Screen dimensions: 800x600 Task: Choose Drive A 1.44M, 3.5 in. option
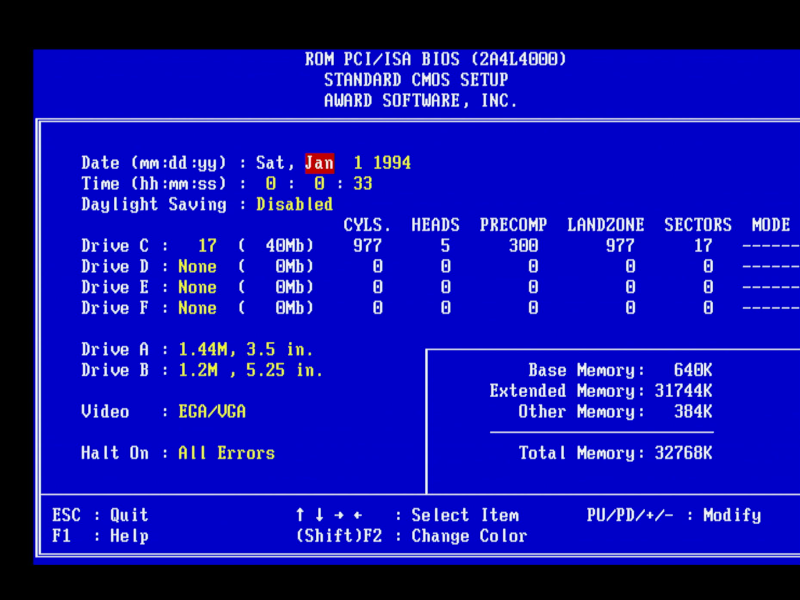click(x=246, y=350)
